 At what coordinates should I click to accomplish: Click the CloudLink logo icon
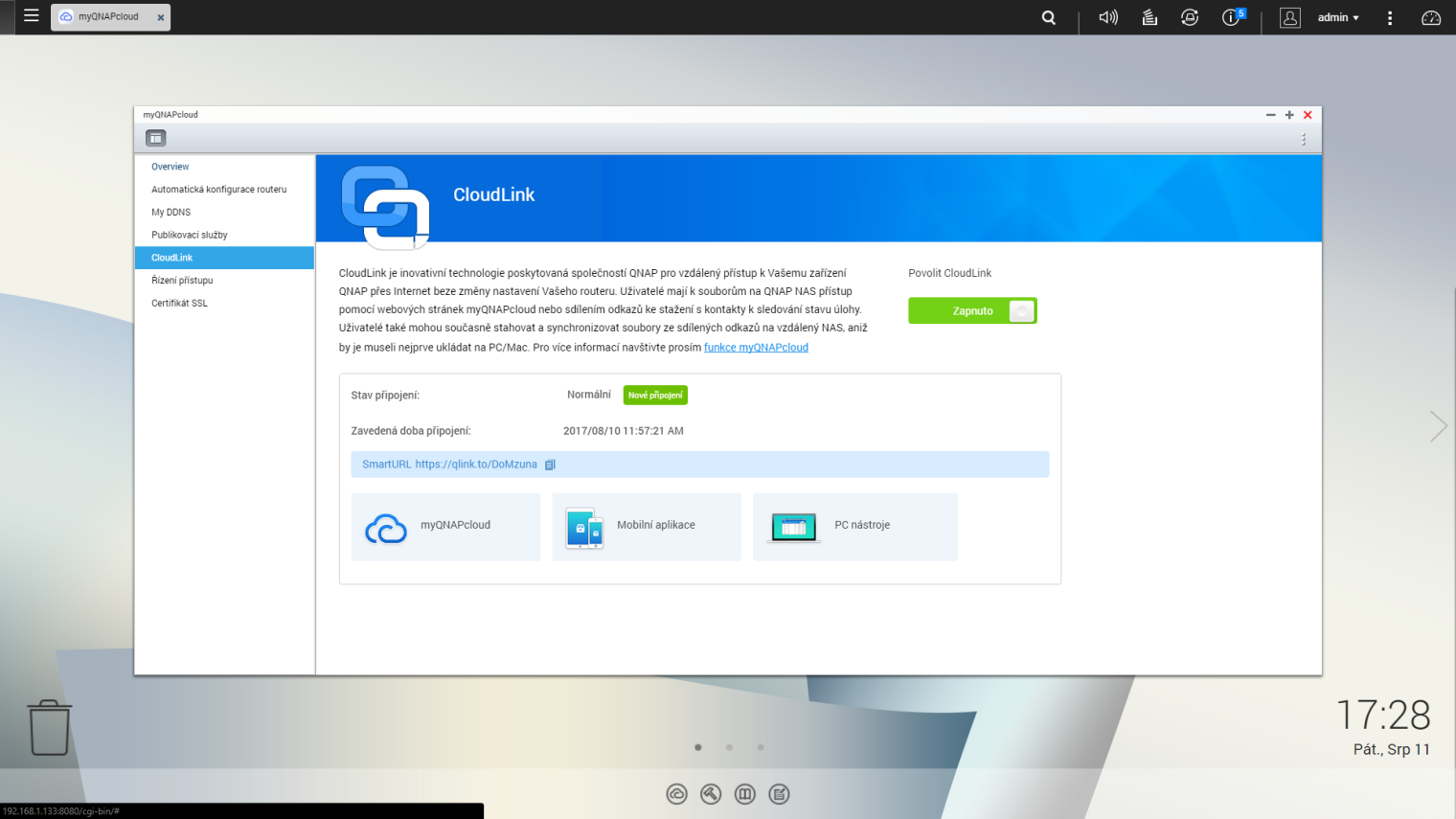[385, 207]
